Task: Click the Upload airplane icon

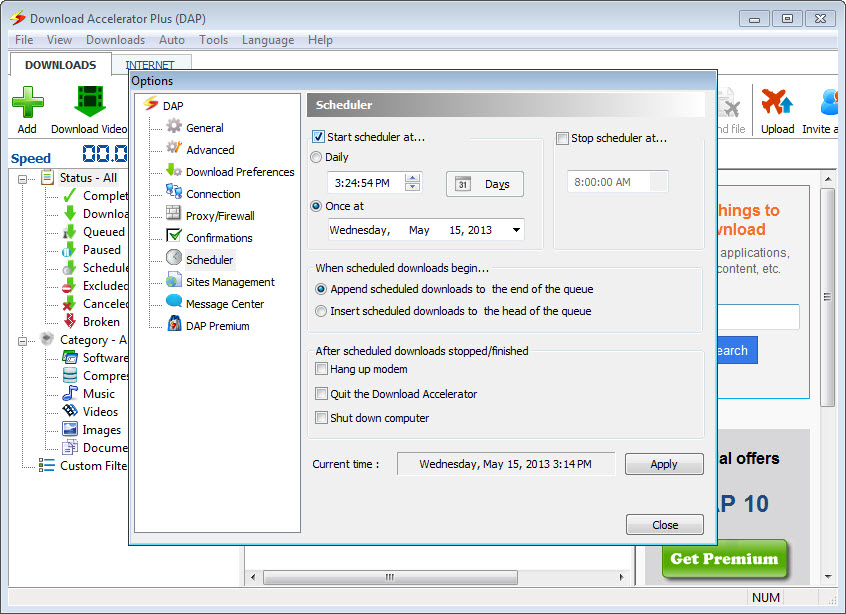Action: point(777,102)
